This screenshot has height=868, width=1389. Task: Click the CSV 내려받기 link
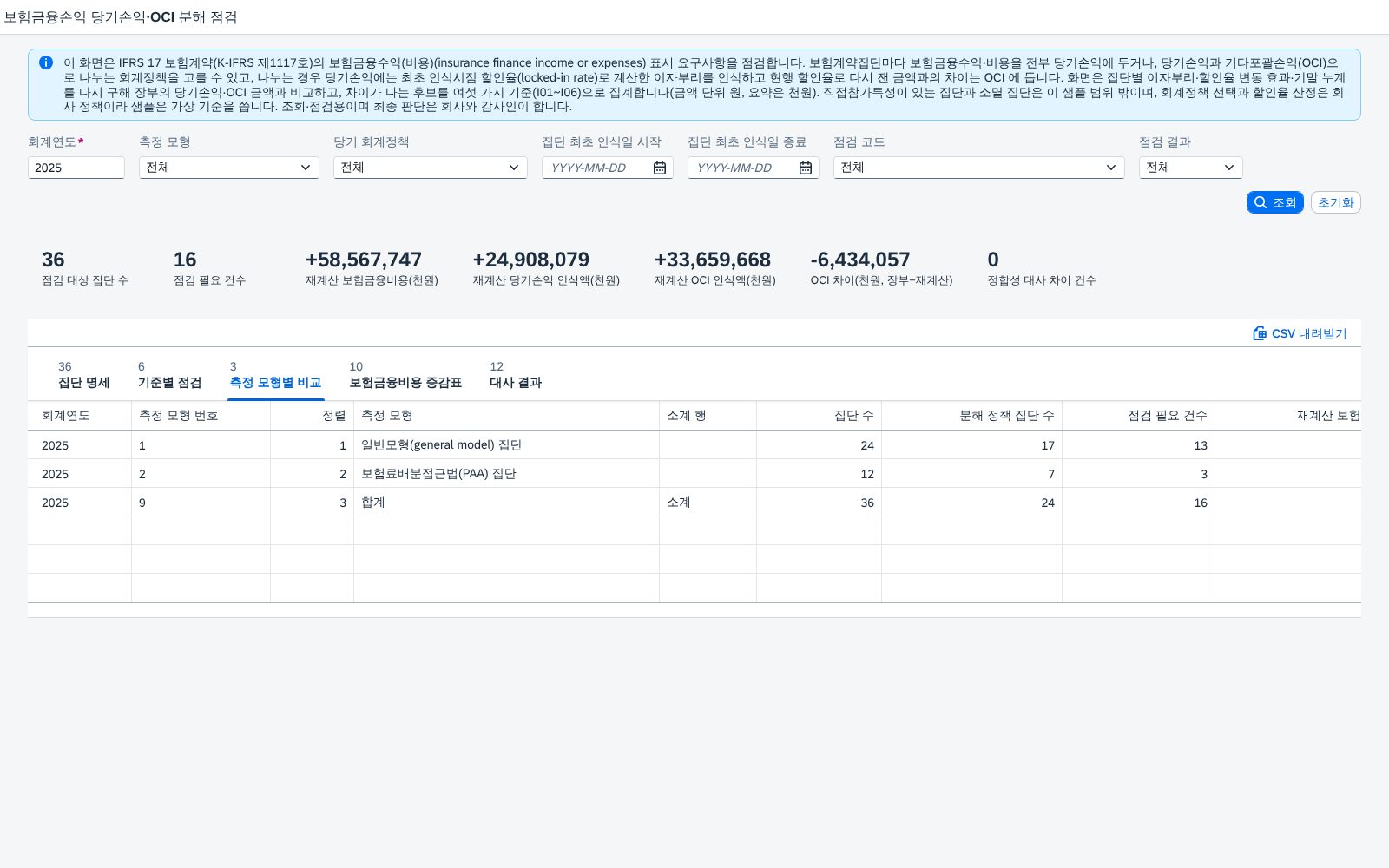click(x=1300, y=333)
